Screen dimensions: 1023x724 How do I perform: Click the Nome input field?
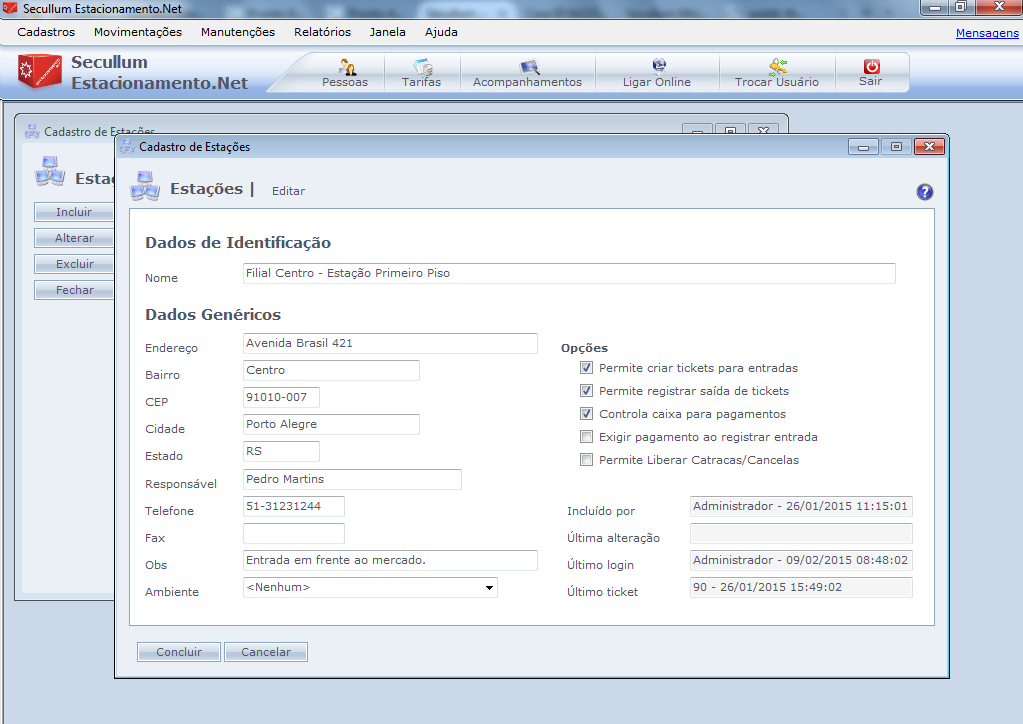click(568, 274)
